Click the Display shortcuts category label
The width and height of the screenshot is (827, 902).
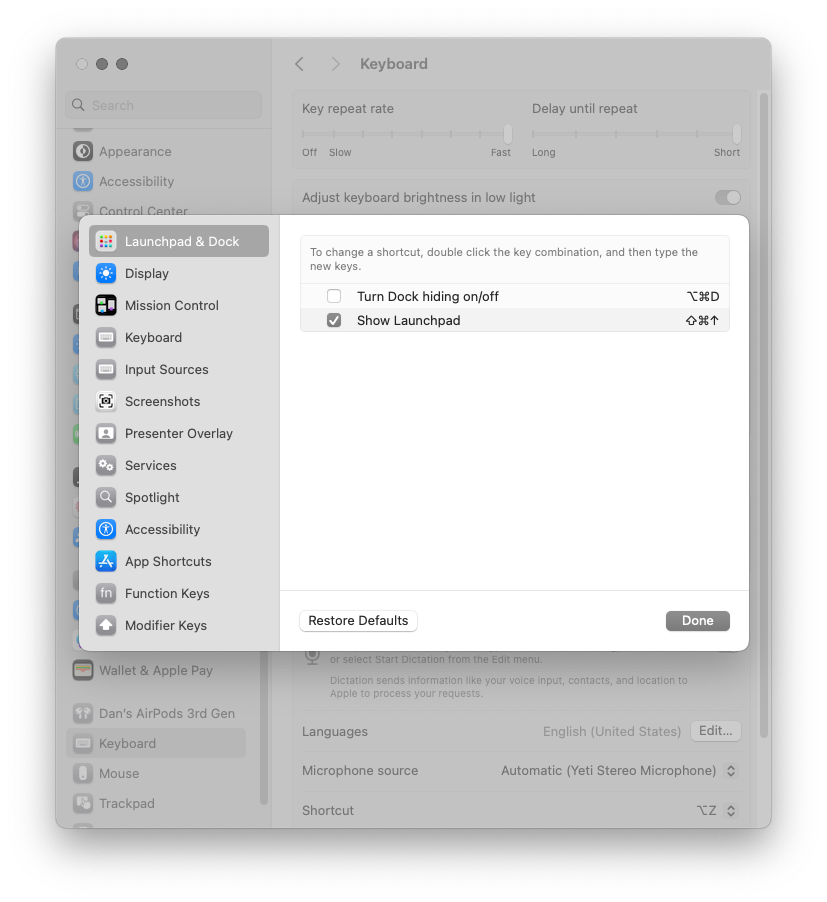[x=147, y=273]
